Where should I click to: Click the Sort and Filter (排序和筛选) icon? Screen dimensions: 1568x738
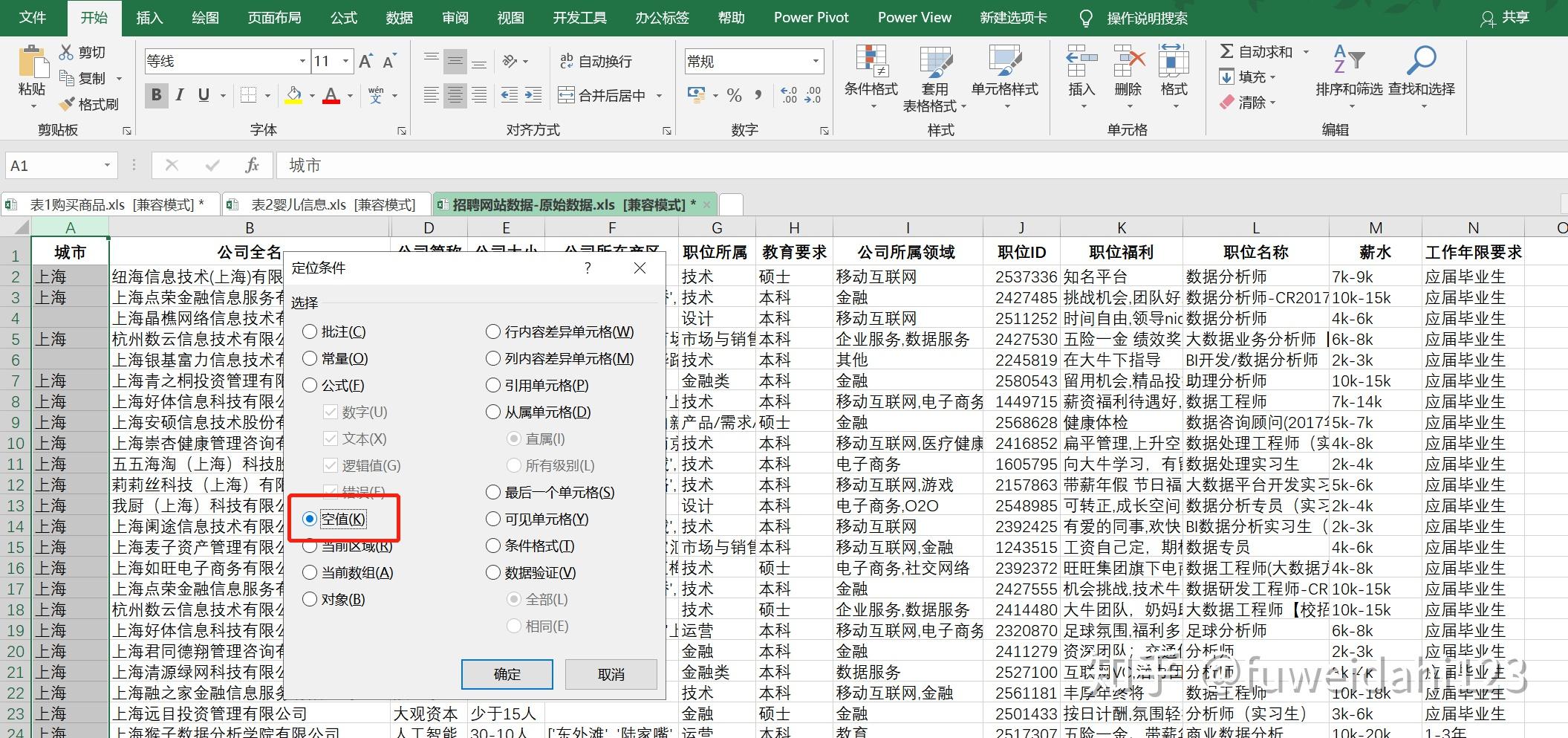[x=1349, y=59]
